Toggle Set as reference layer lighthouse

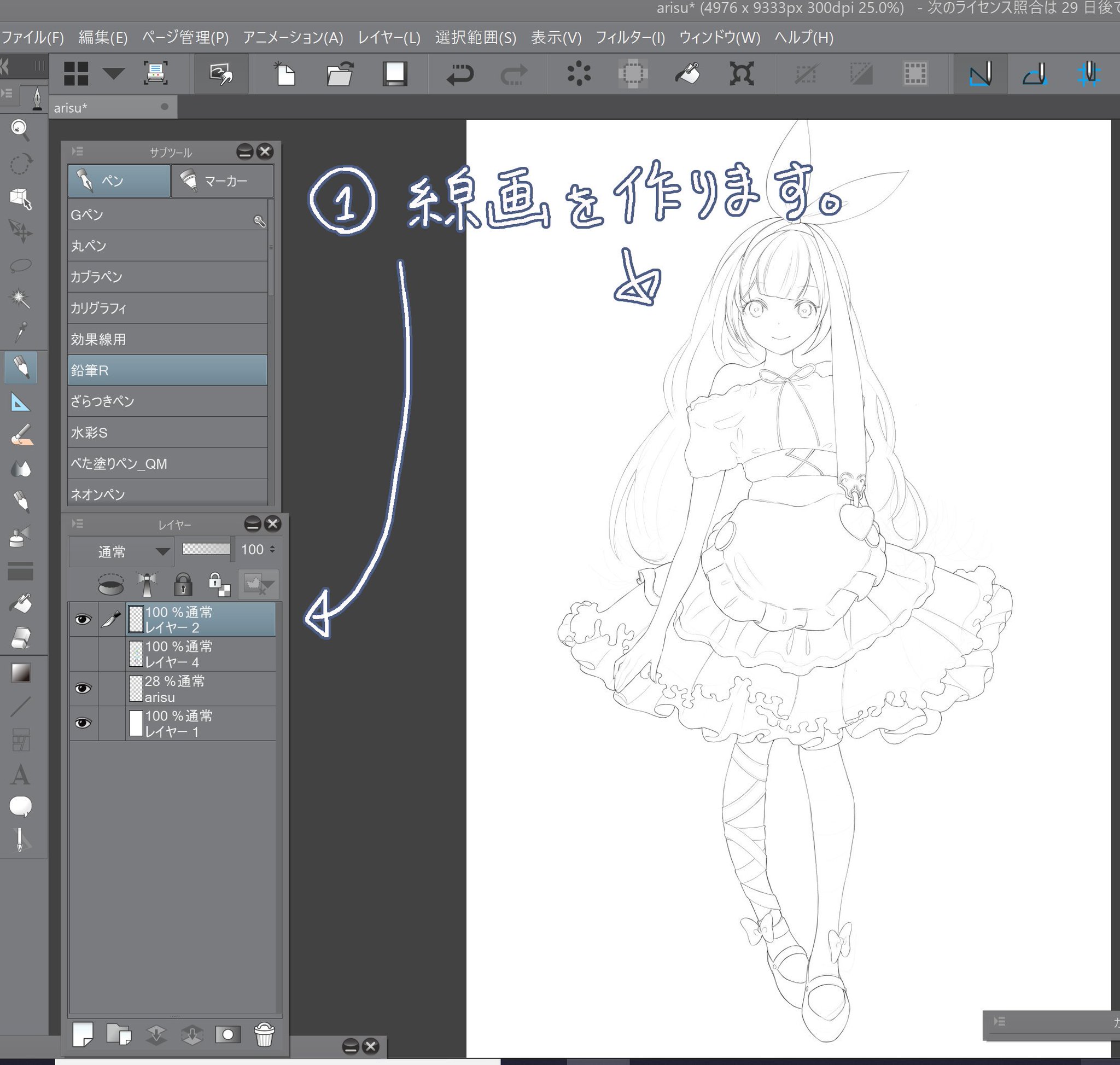[x=147, y=584]
